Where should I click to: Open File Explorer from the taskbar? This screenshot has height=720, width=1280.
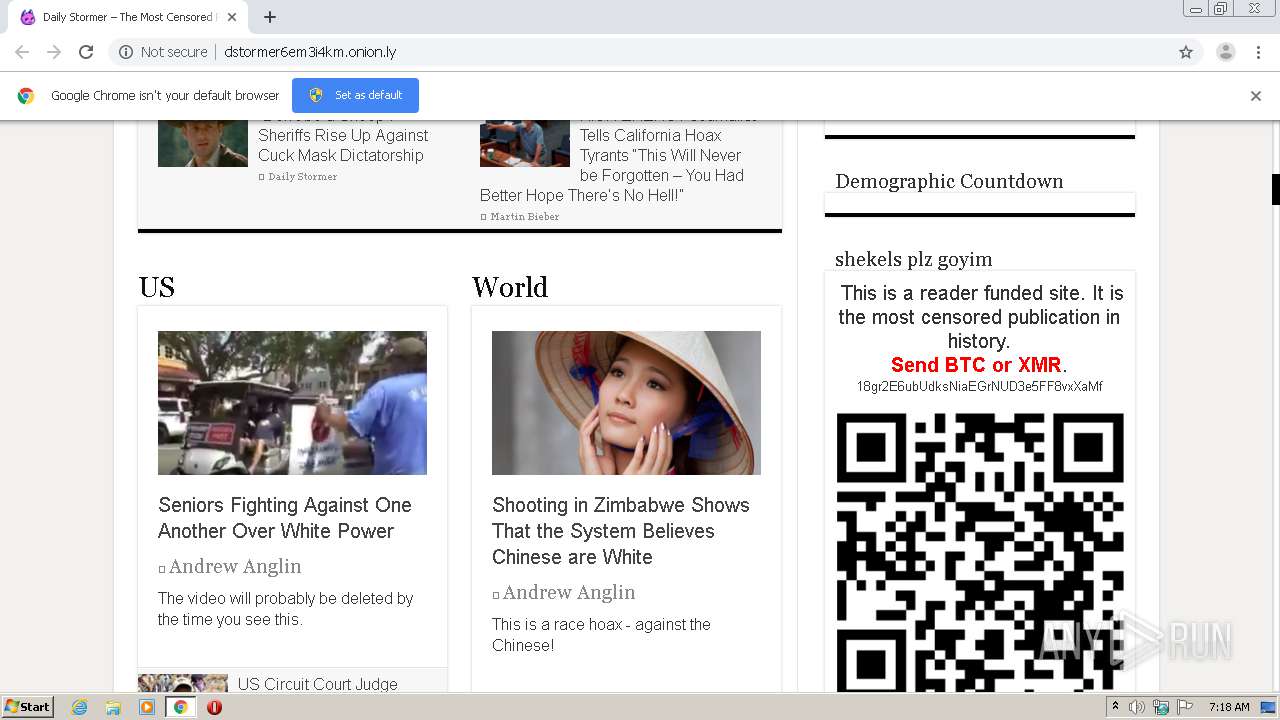(113, 707)
